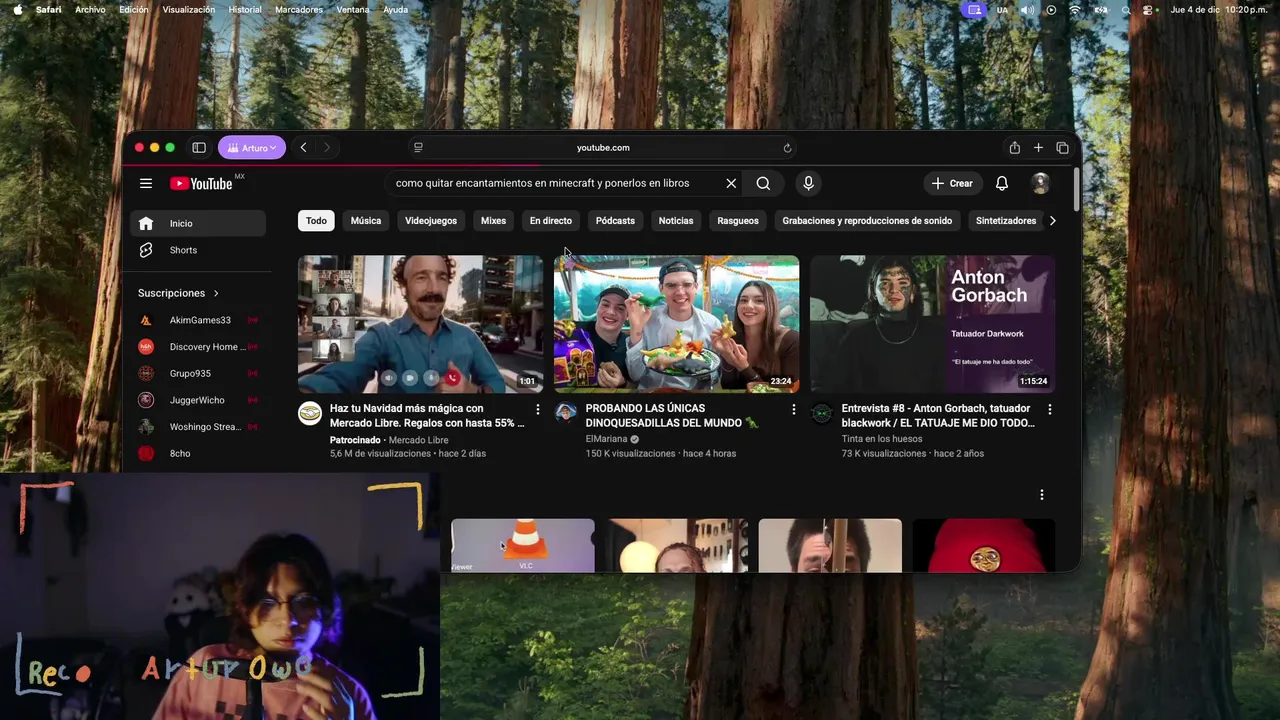
Task: Select the Rasgueos filter chip
Action: 738,221
